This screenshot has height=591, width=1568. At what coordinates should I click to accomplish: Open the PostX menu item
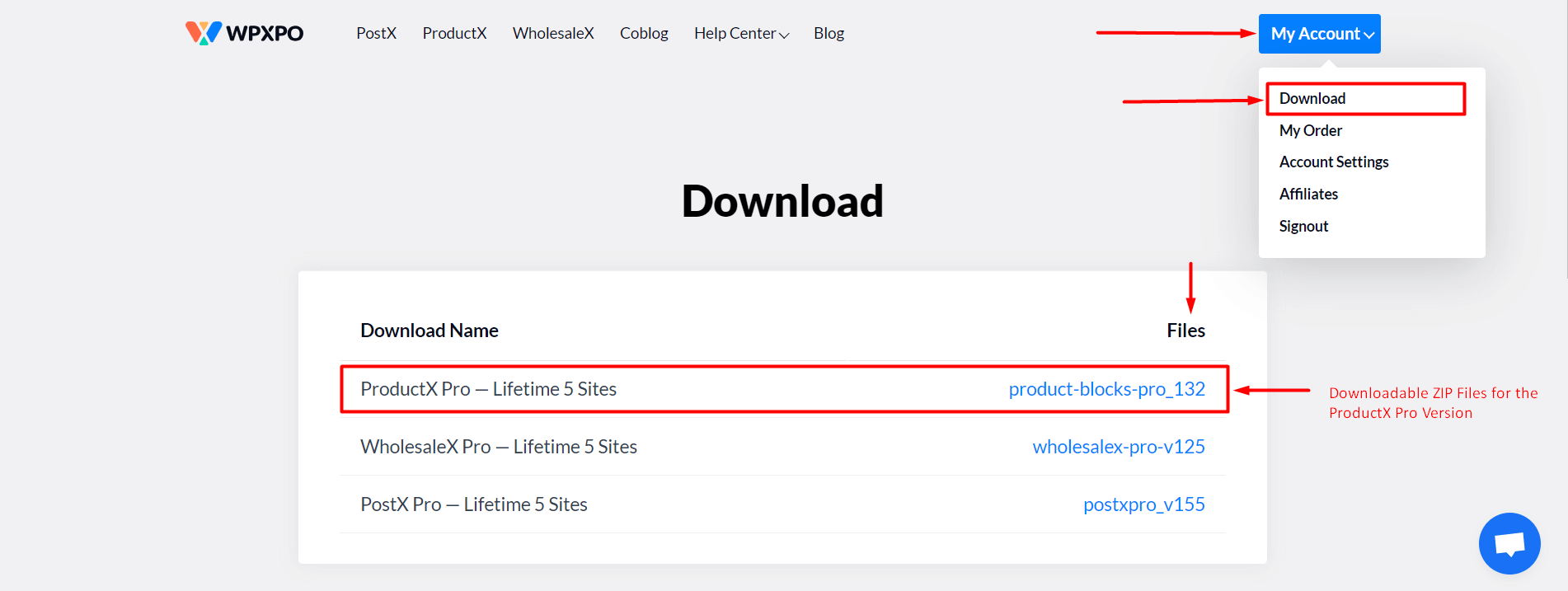pyautogui.click(x=377, y=33)
